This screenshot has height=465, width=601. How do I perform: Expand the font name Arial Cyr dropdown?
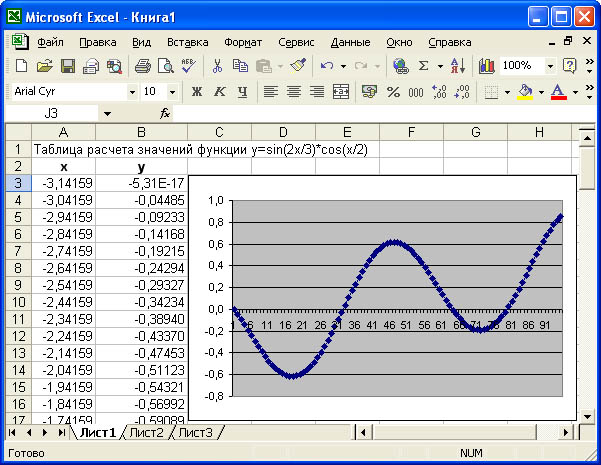tap(132, 92)
